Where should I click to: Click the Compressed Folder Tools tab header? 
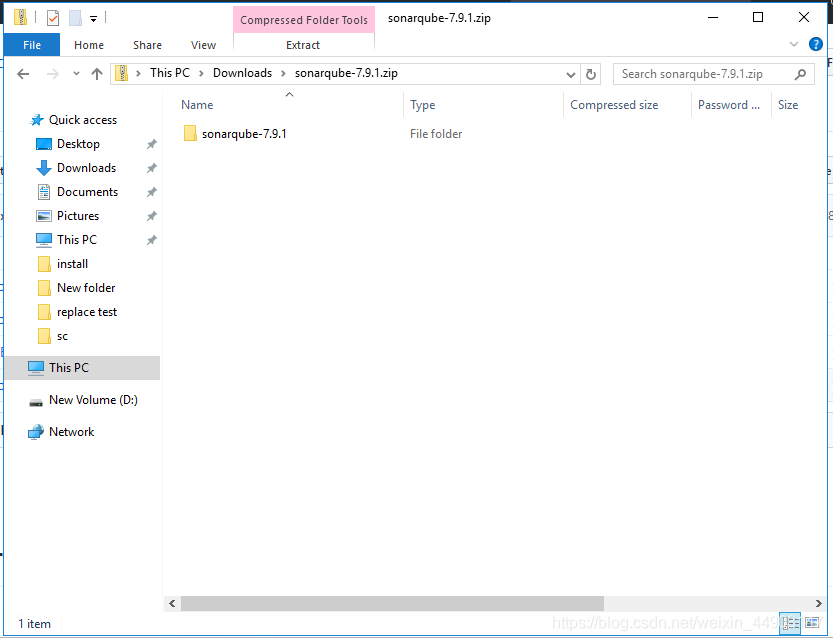(304, 20)
